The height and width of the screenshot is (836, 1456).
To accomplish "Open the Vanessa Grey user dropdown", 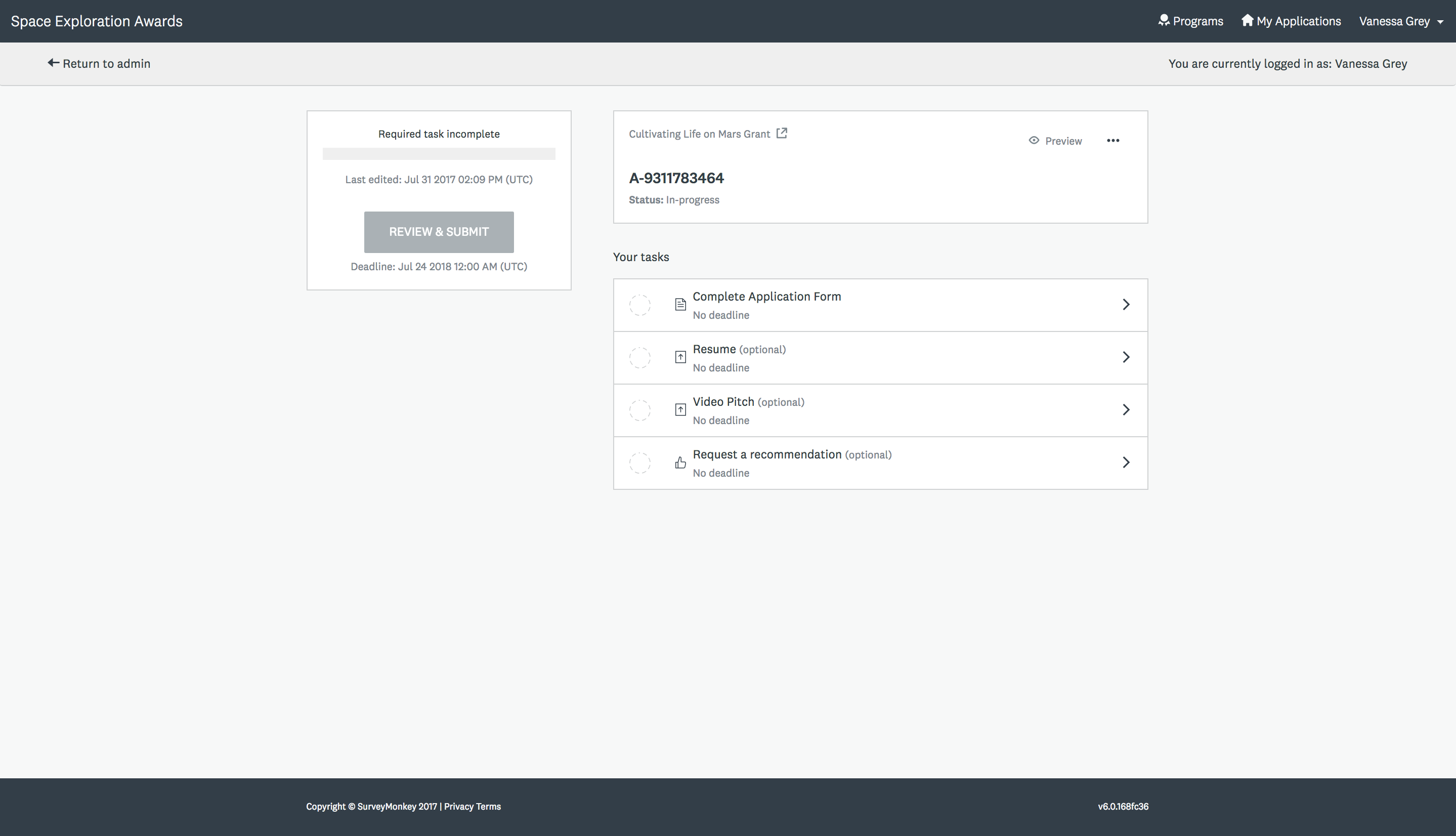I will click(1400, 21).
